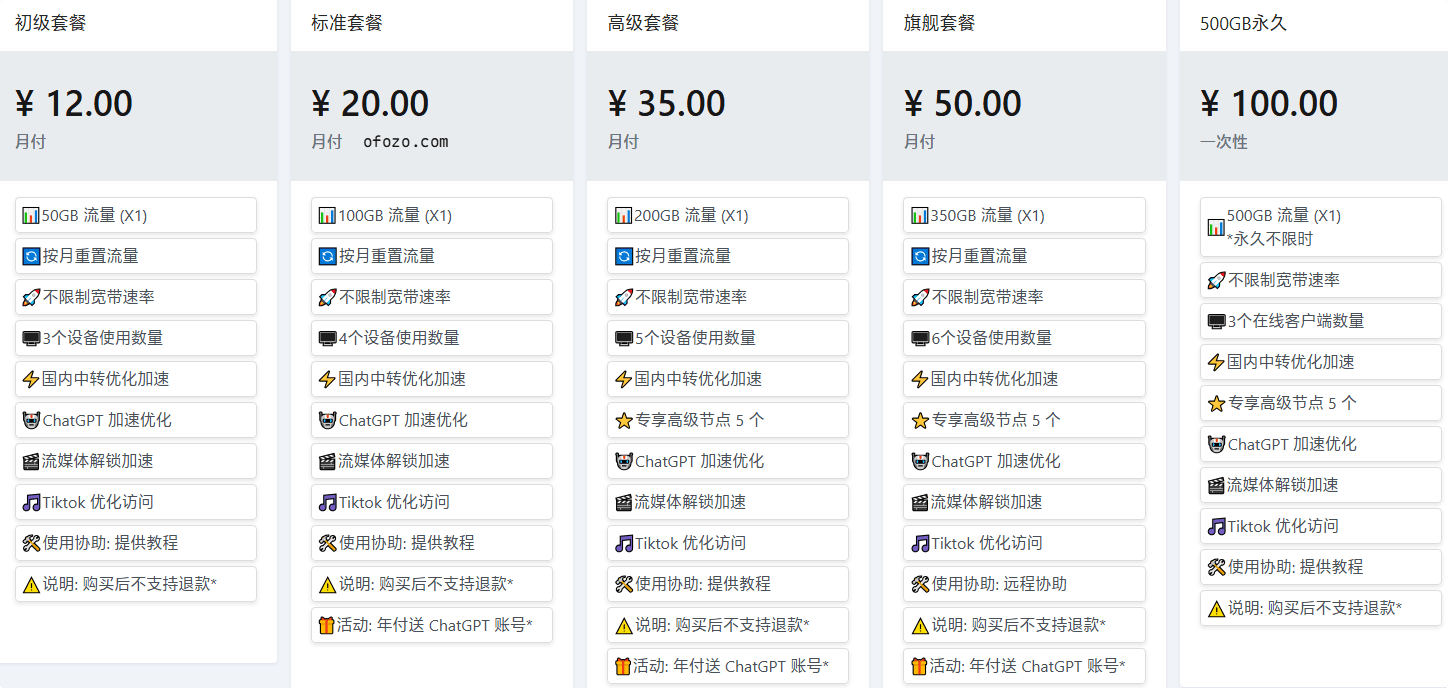Click the bar chart icon beside 50GB 流量
1448x688 pixels.
tap(31, 215)
